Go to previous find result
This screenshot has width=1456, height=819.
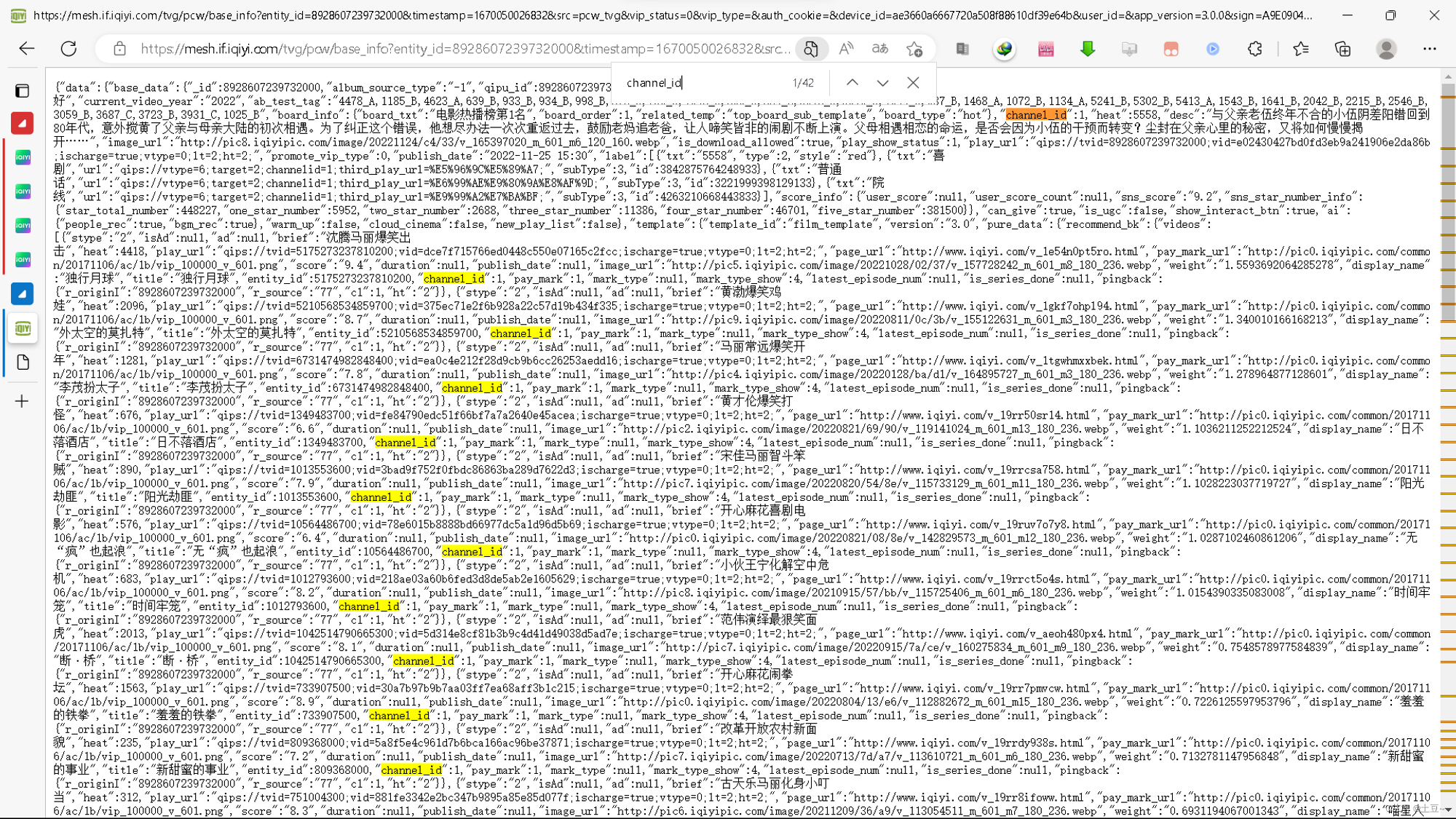[852, 83]
